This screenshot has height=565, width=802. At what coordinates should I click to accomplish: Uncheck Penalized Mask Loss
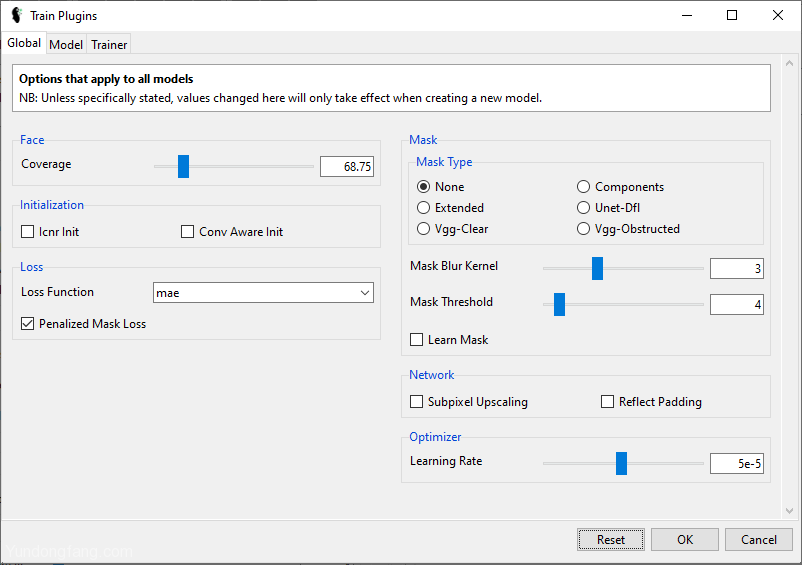point(28,324)
